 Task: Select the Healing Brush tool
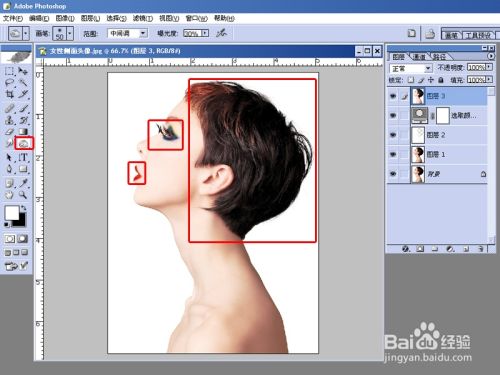coord(9,108)
